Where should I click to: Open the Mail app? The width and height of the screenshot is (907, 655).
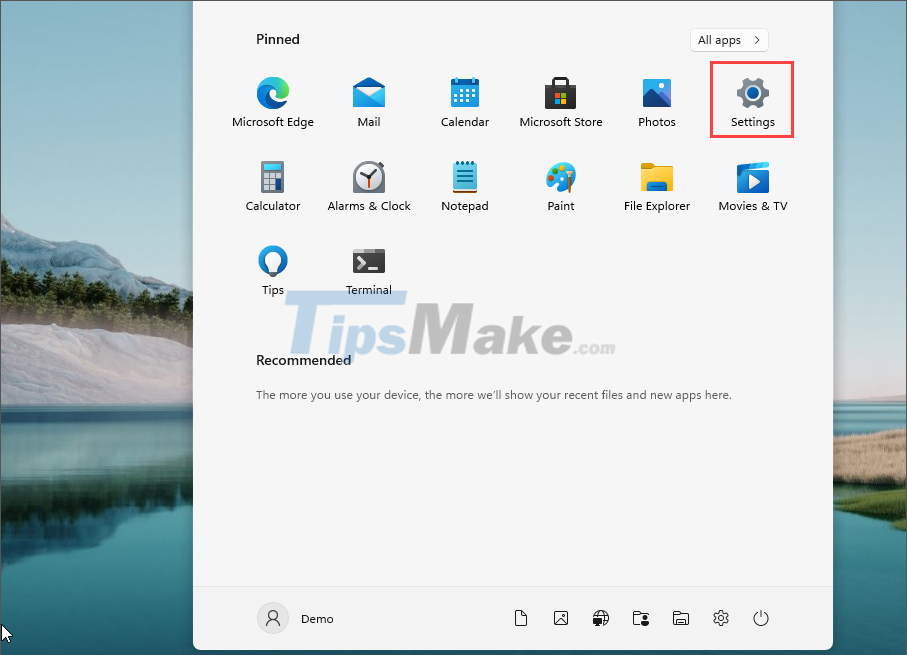pos(368,100)
